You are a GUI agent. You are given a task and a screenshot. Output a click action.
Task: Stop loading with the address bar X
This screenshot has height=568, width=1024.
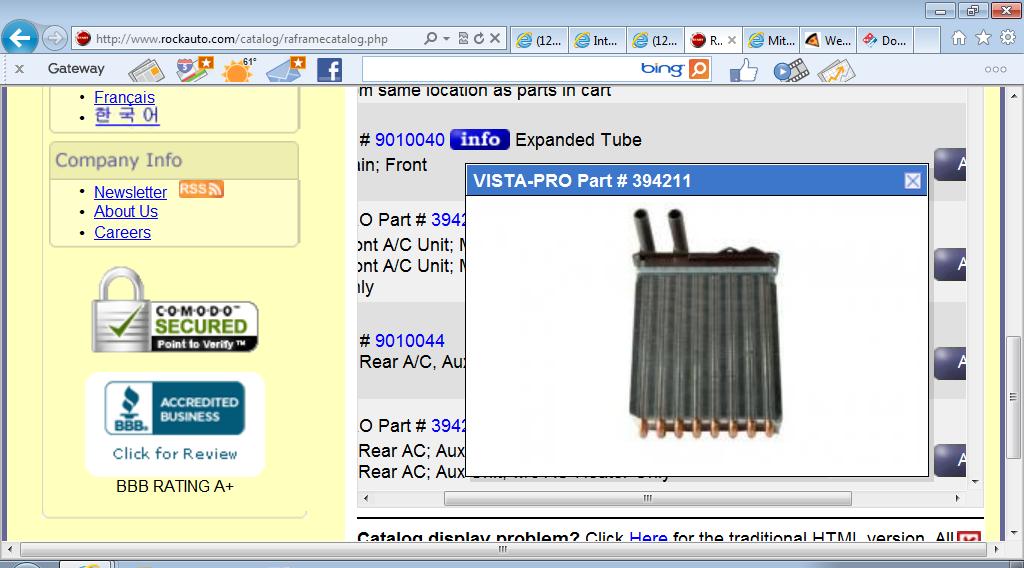pos(495,39)
